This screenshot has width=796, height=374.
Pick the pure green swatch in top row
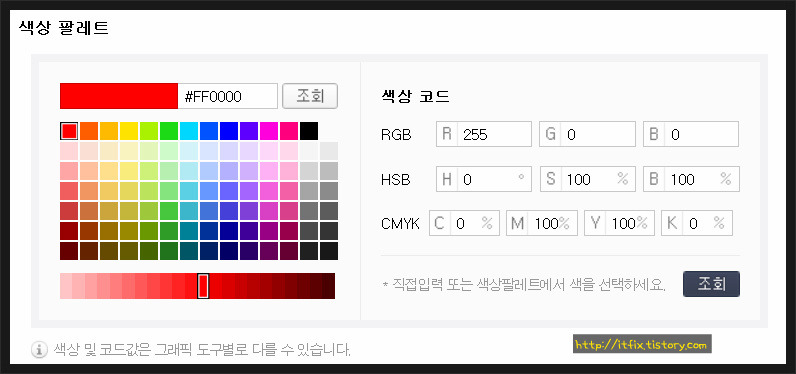pos(169,131)
